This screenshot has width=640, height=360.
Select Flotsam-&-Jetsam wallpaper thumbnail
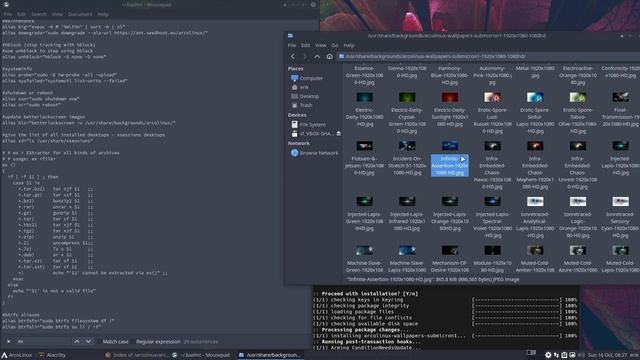point(364,146)
